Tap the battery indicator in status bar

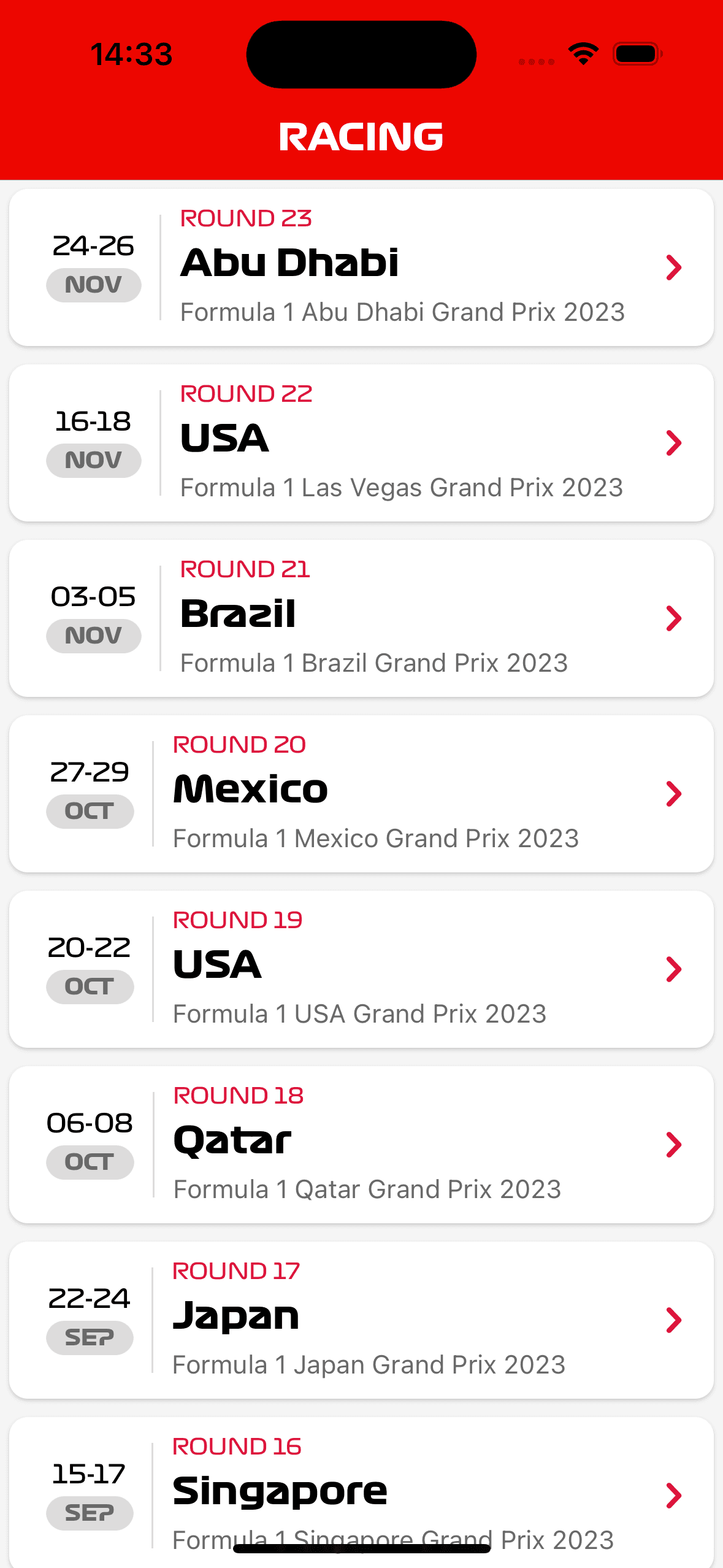(x=637, y=54)
